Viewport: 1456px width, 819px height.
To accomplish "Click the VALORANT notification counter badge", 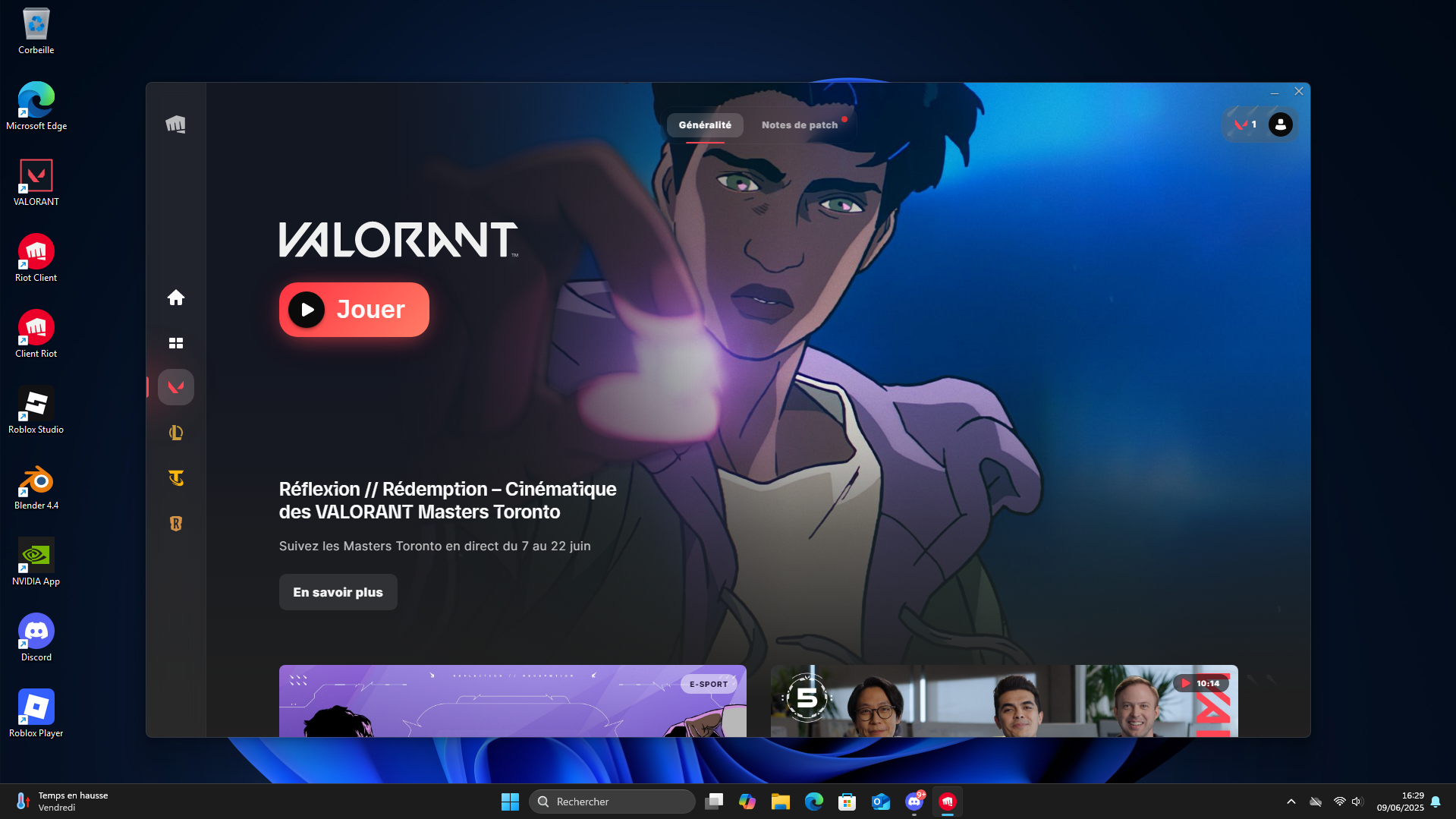I will pyautogui.click(x=1245, y=124).
